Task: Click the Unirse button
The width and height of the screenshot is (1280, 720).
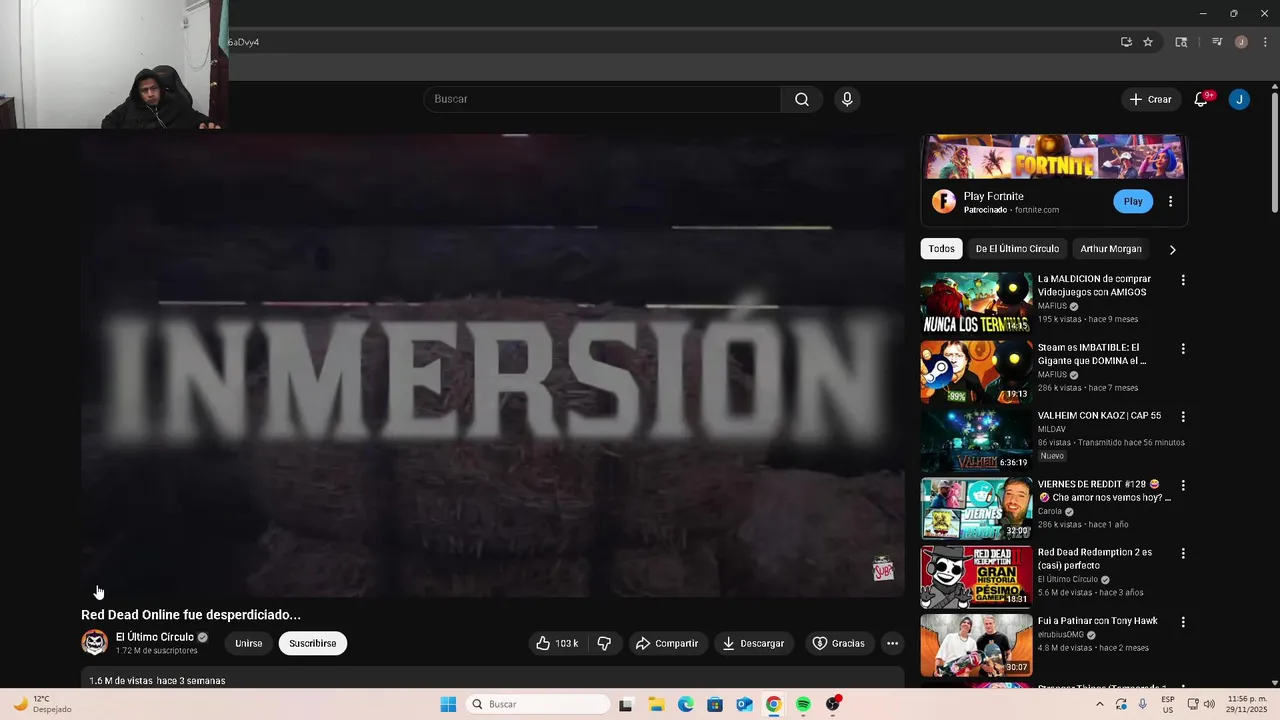Action: pos(249,643)
